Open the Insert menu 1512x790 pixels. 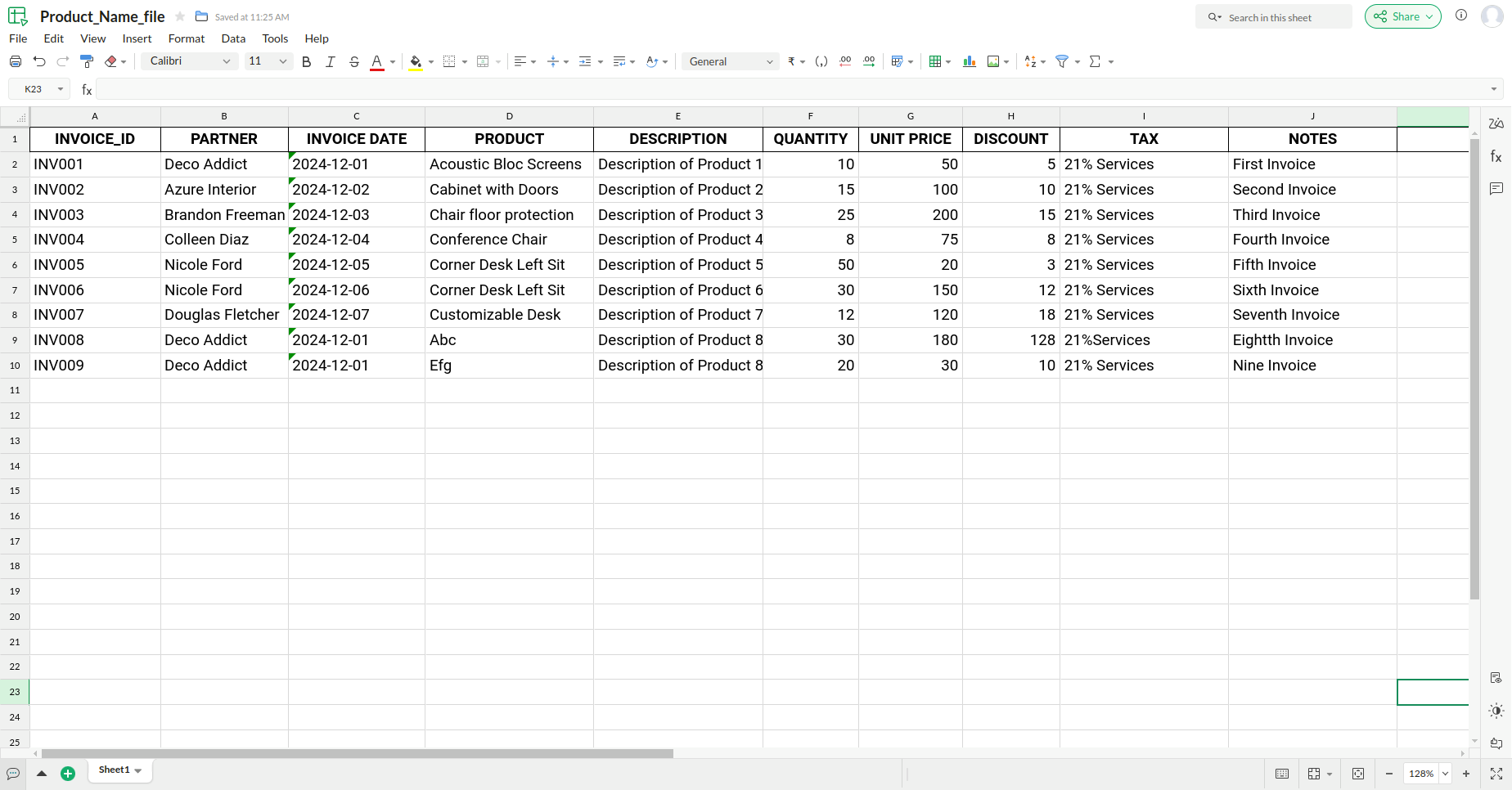[137, 38]
